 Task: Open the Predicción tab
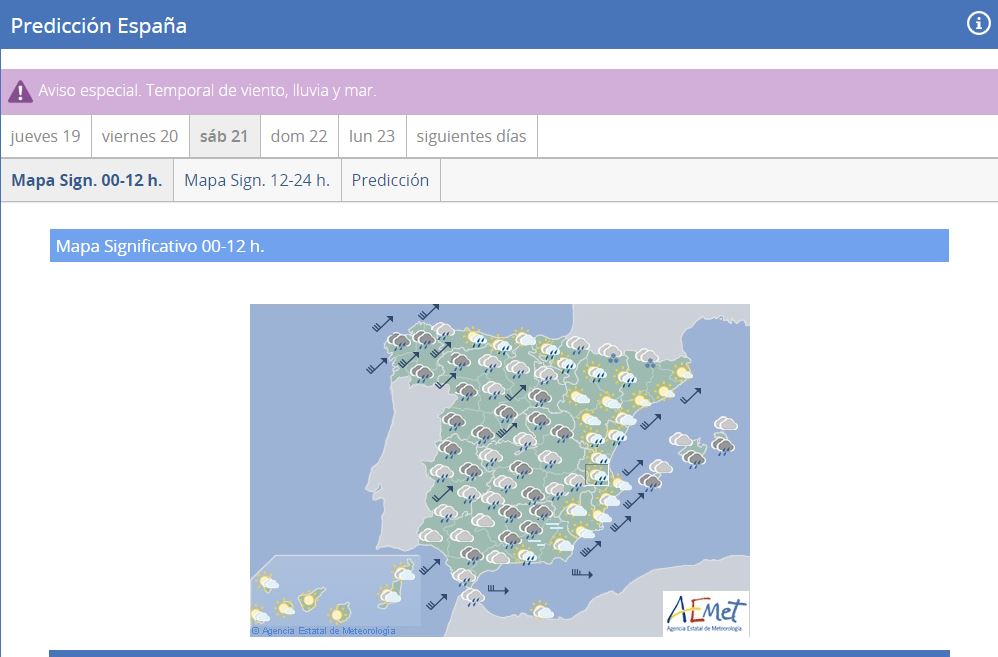[x=390, y=181]
